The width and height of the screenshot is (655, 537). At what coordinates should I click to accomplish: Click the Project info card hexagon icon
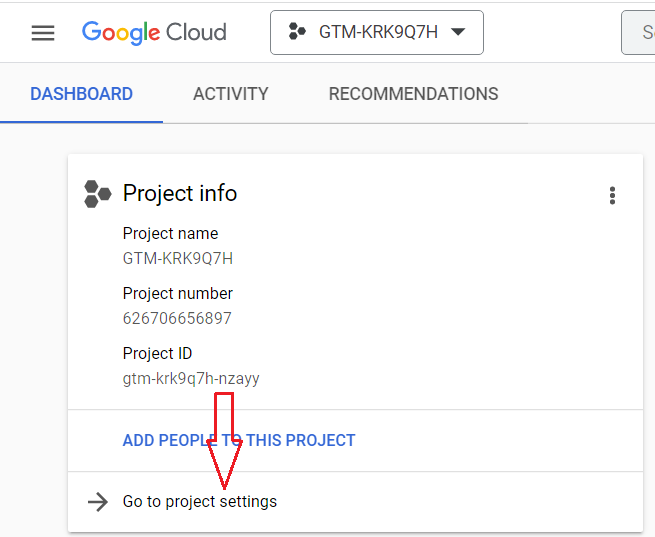click(x=98, y=194)
